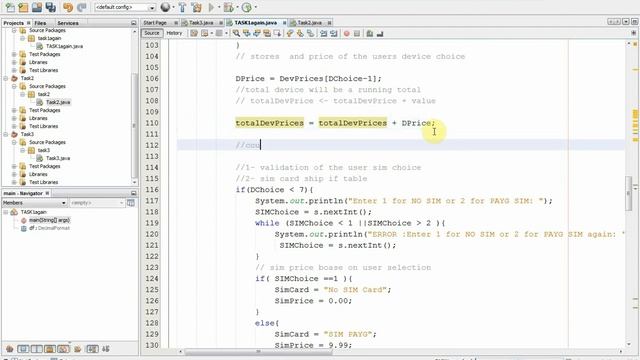This screenshot has height=360, width=640.
Task: Click the Toggle Bookmark icon
Action: (310, 33)
